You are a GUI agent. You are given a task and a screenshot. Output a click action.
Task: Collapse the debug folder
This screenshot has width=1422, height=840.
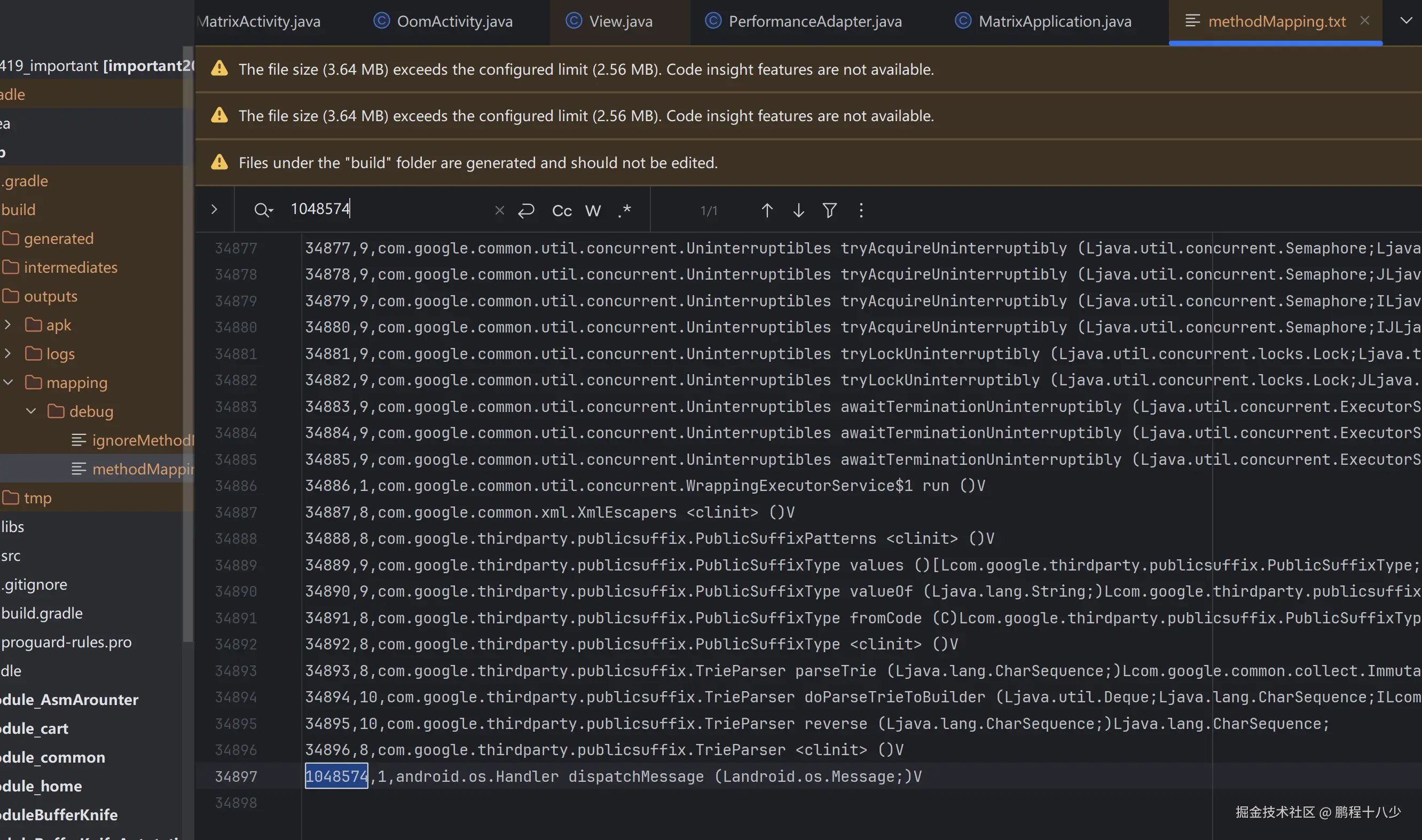(31, 411)
